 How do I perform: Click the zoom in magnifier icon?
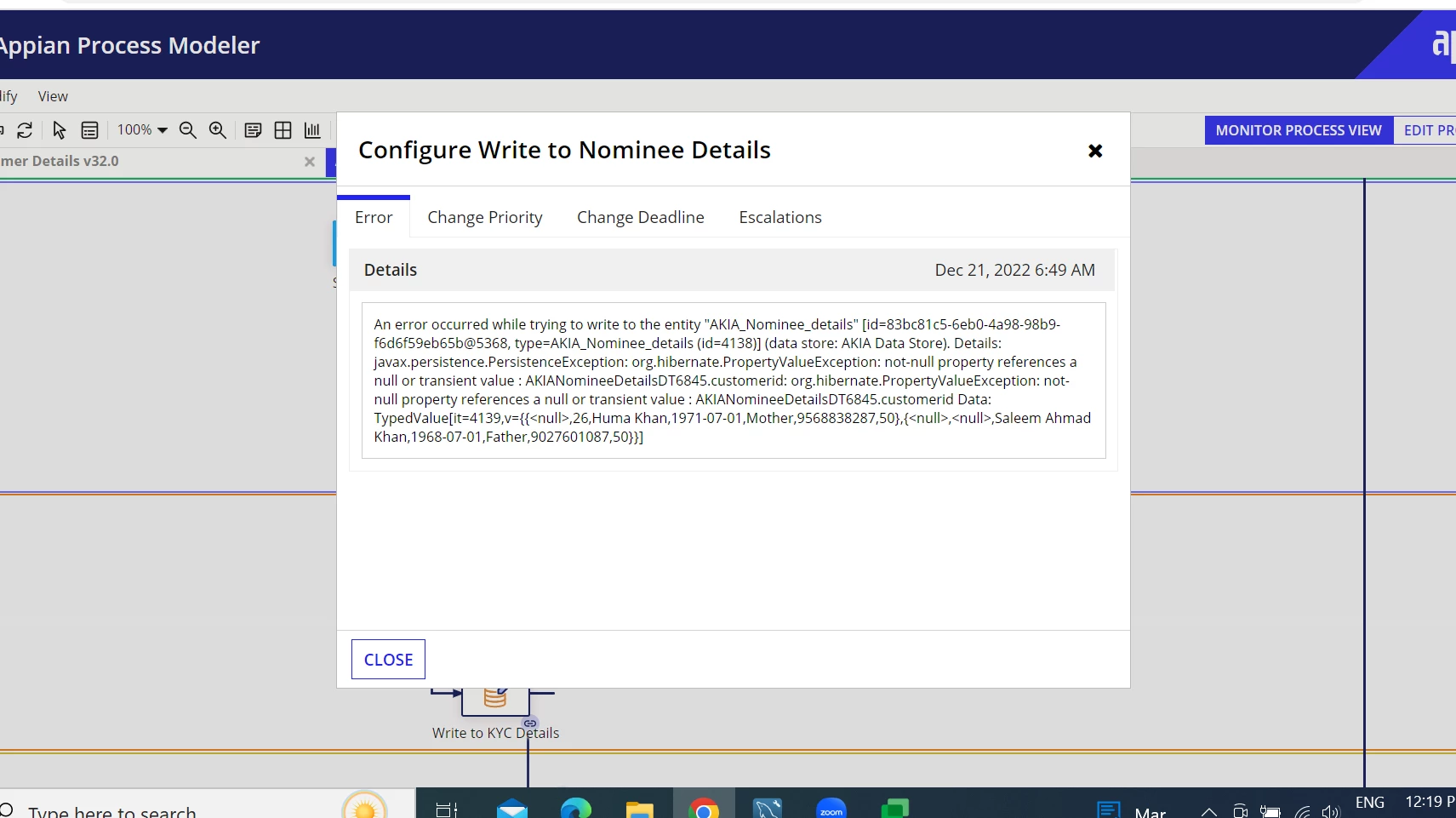(218, 130)
